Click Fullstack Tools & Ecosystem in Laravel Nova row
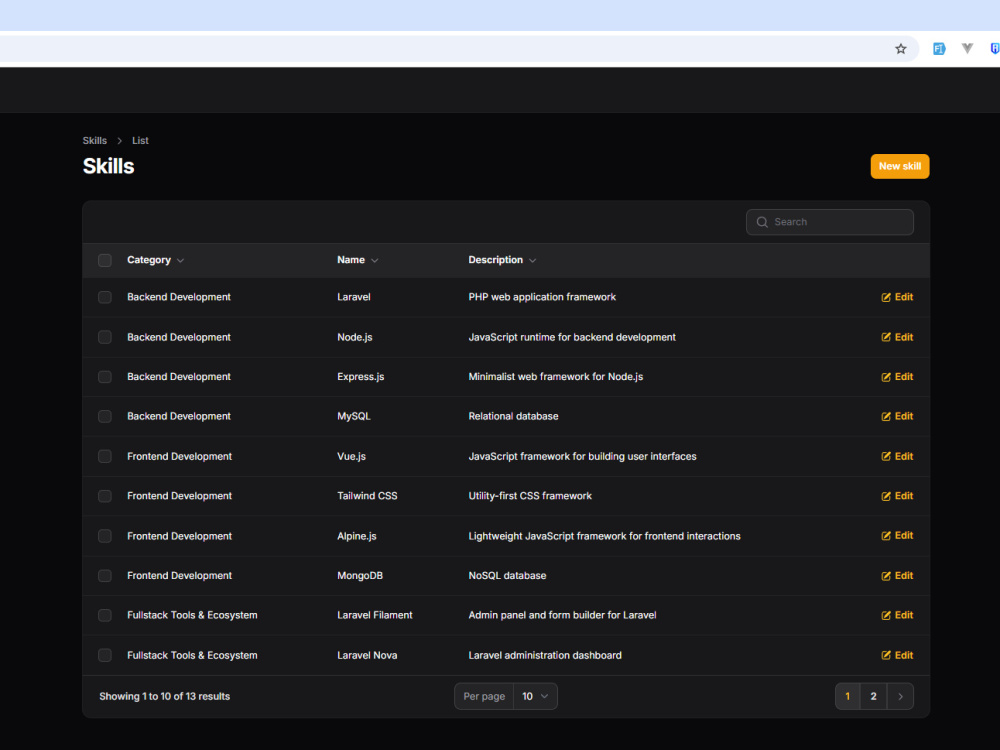1000x750 pixels. click(192, 655)
